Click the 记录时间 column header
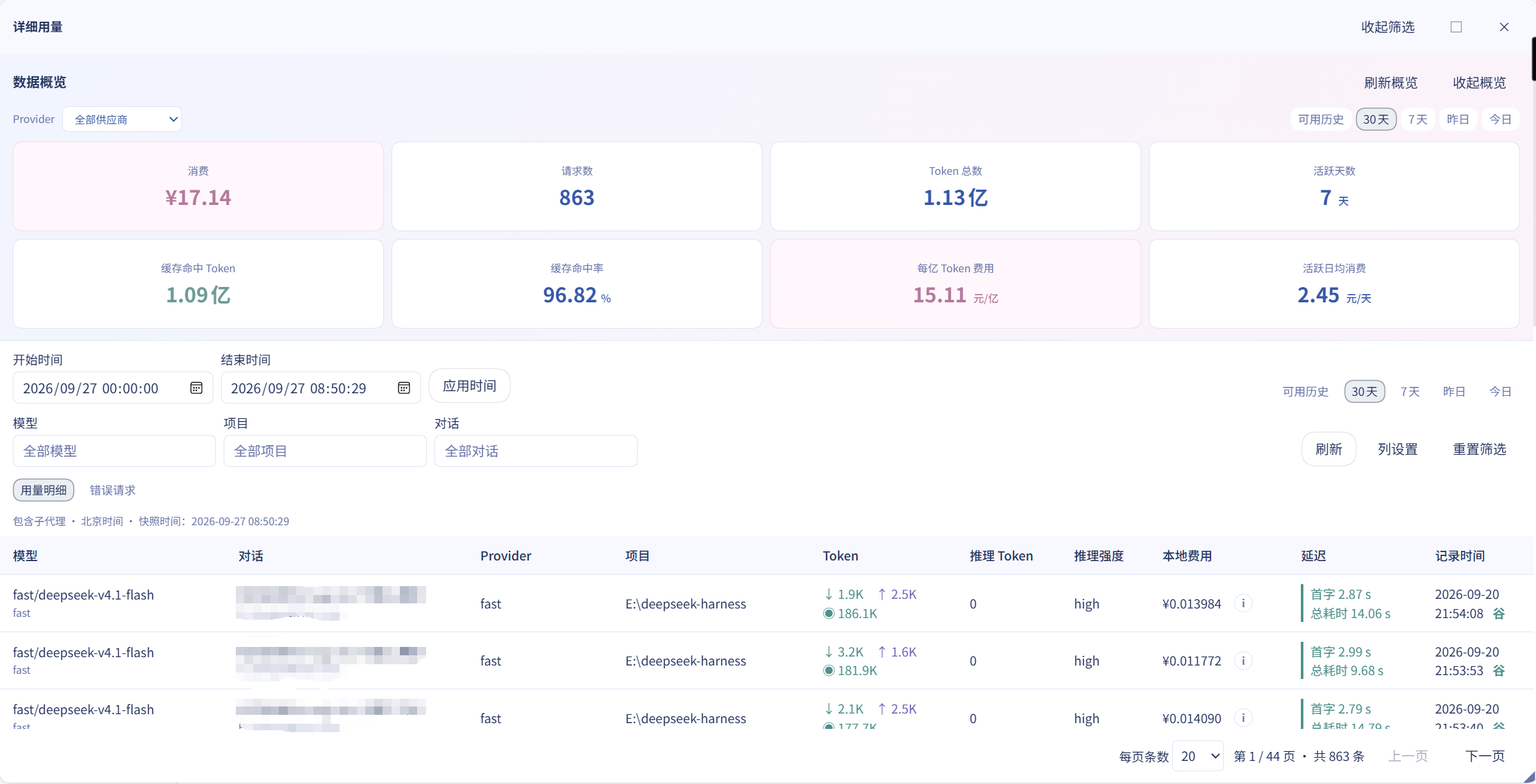 pos(1460,556)
